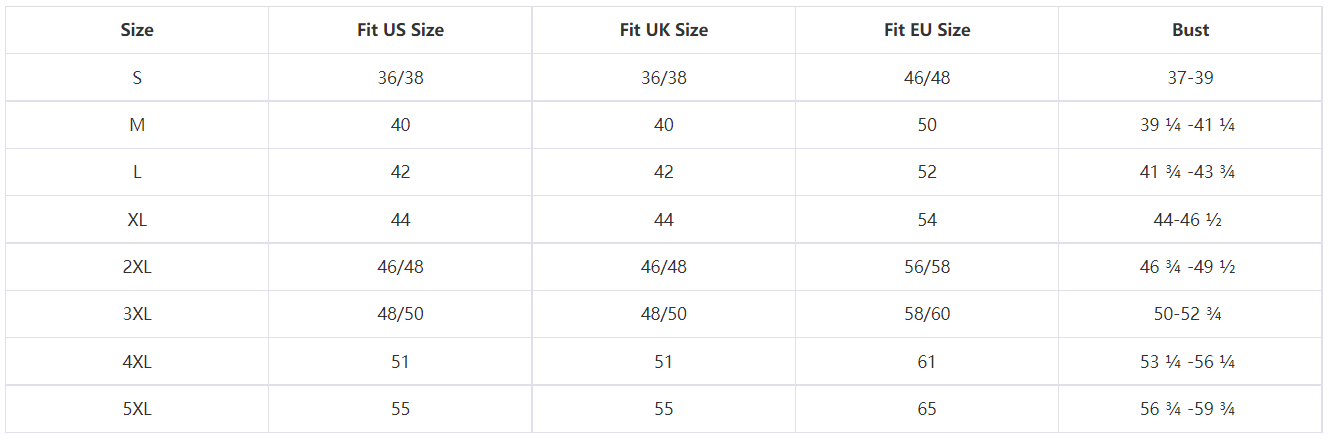This screenshot has height=443, width=1329.
Task: Click EU size 65 cell
Action: (927, 409)
